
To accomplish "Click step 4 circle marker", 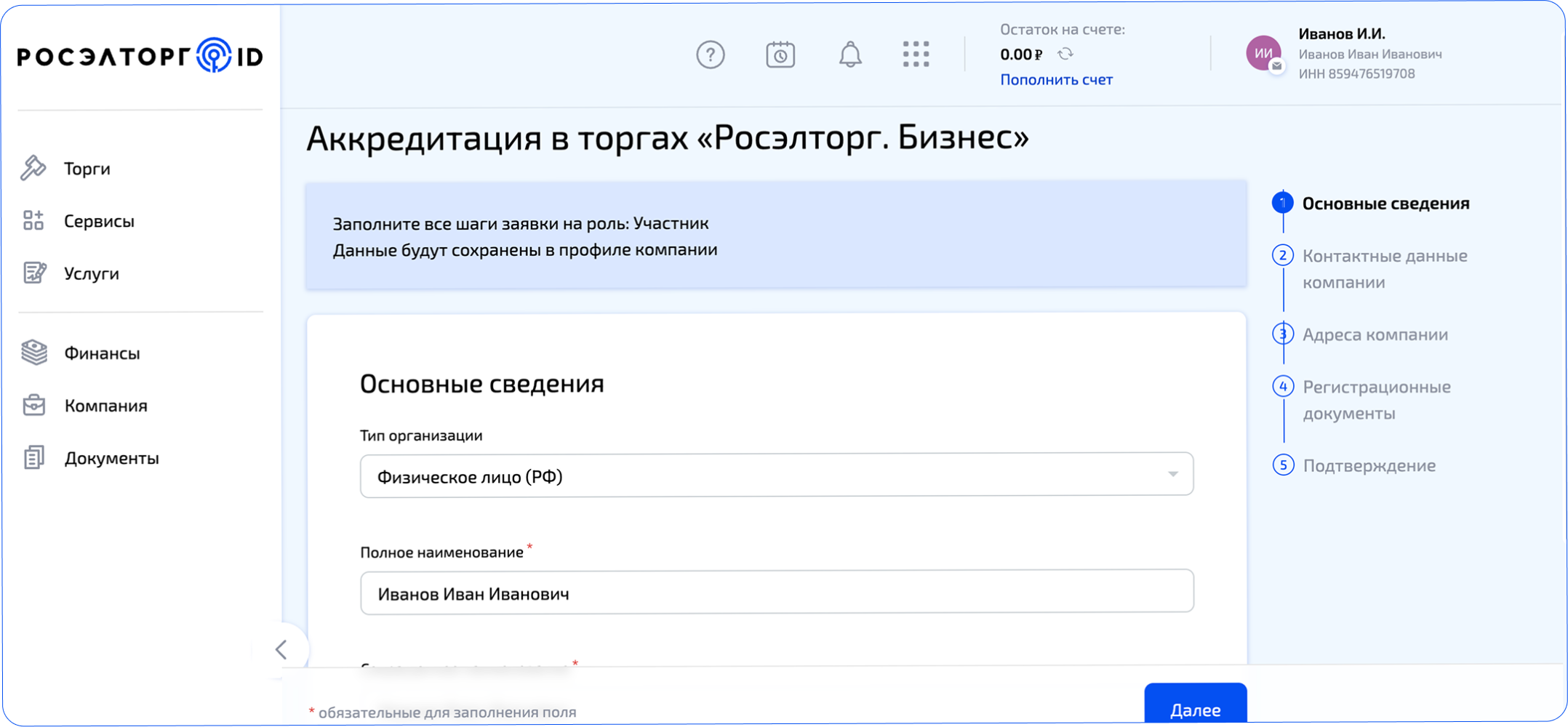I will click(1283, 386).
